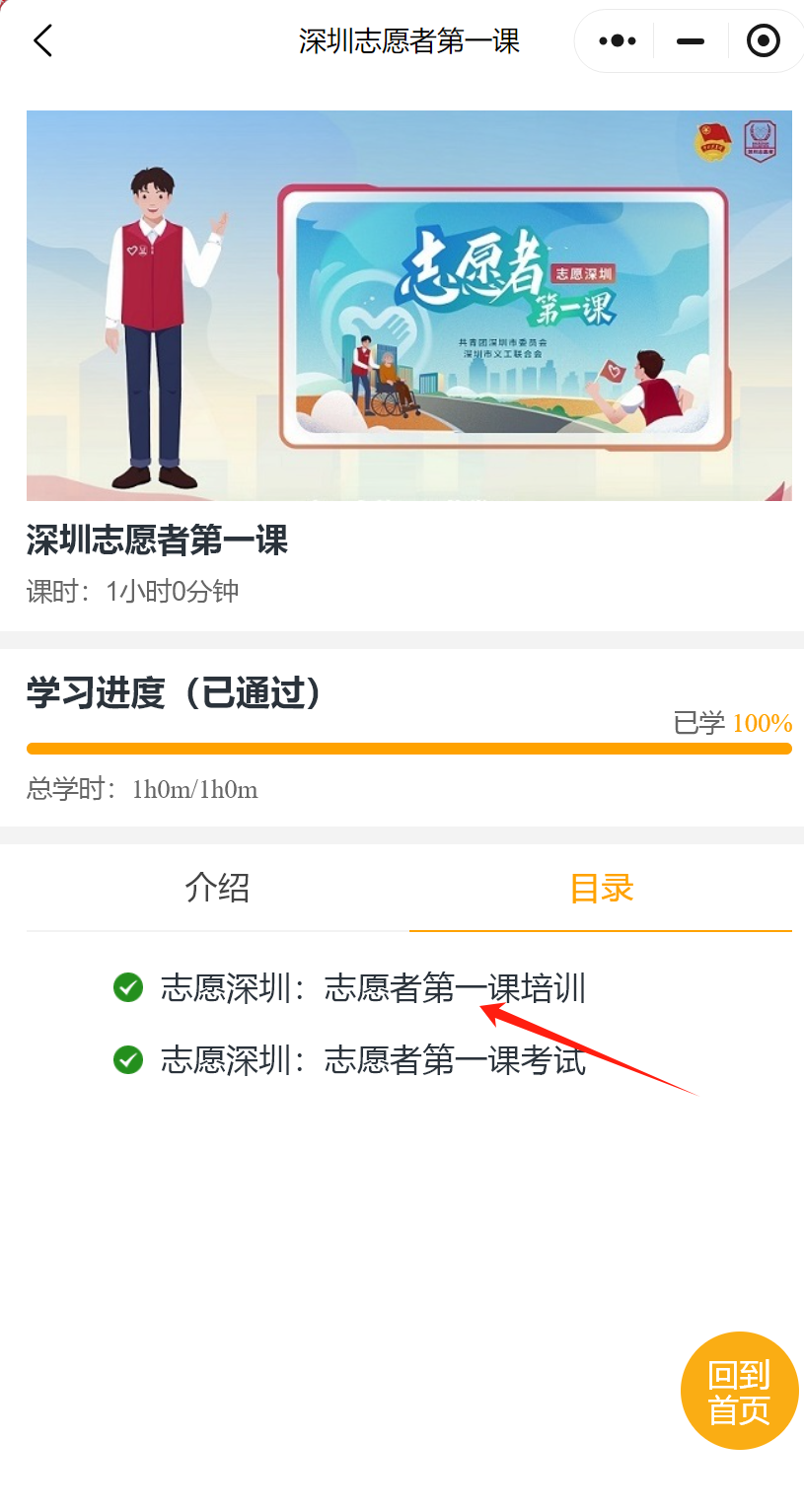Click the green checkmark beside 第一课考试

(128, 1060)
